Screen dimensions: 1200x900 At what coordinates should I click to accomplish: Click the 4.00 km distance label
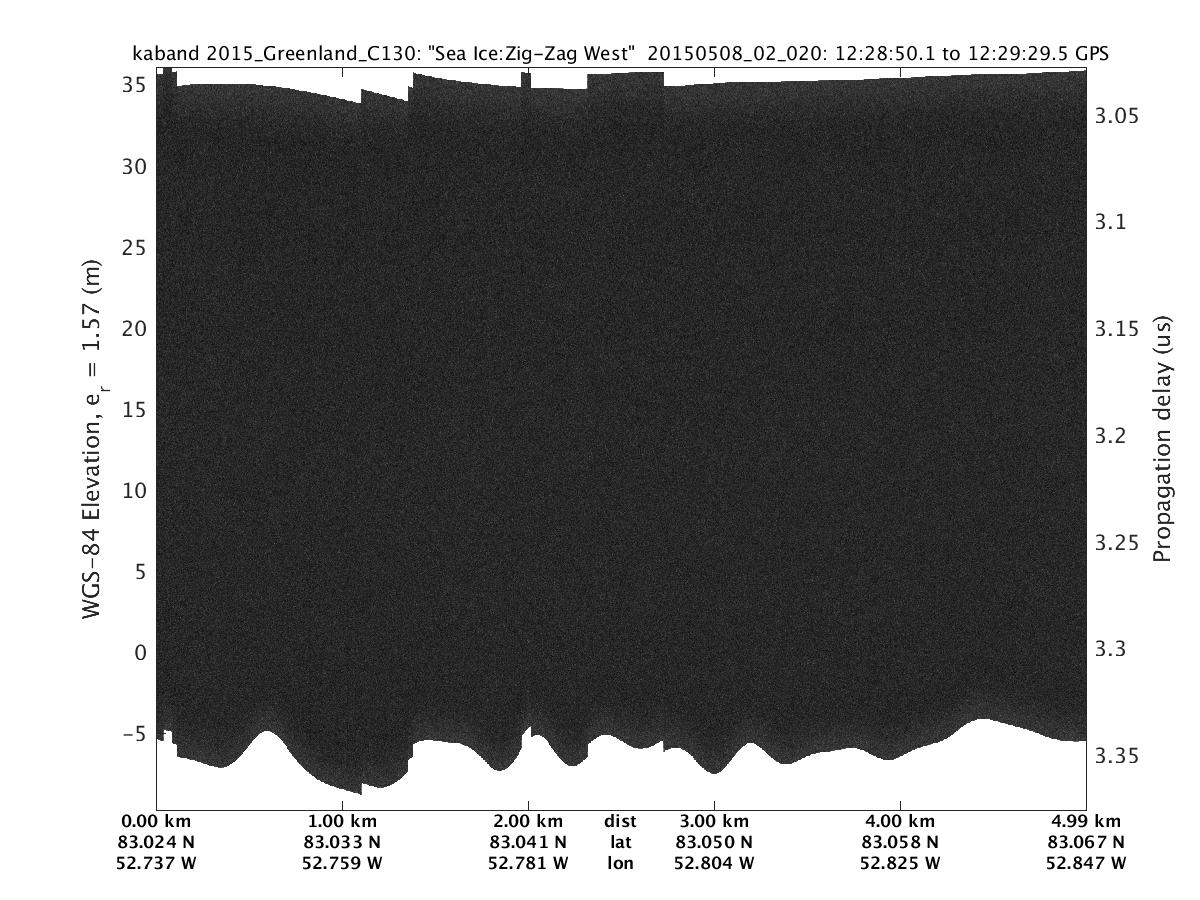tap(900, 821)
